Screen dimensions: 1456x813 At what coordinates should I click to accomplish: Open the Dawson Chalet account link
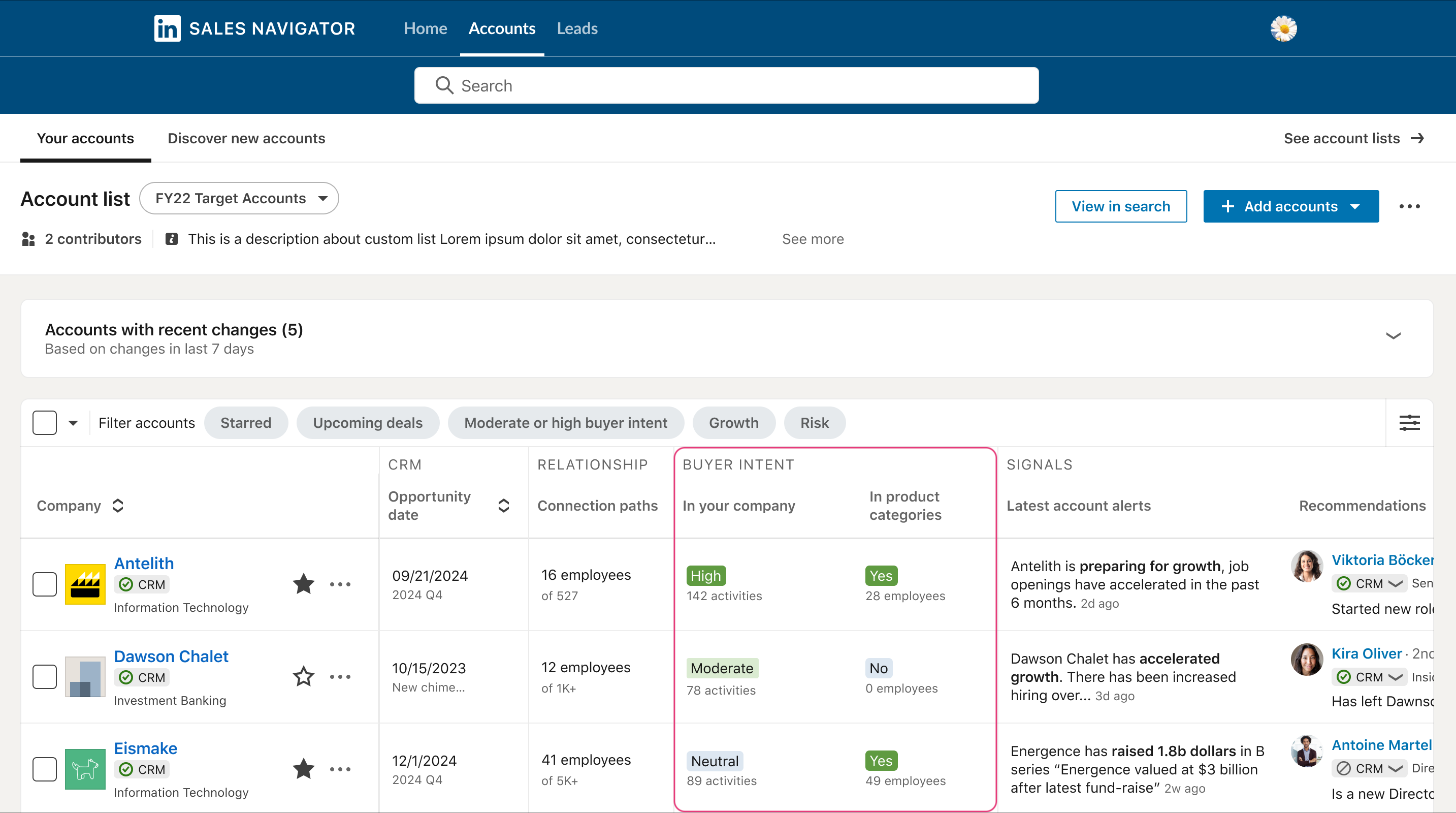click(171, 656)
